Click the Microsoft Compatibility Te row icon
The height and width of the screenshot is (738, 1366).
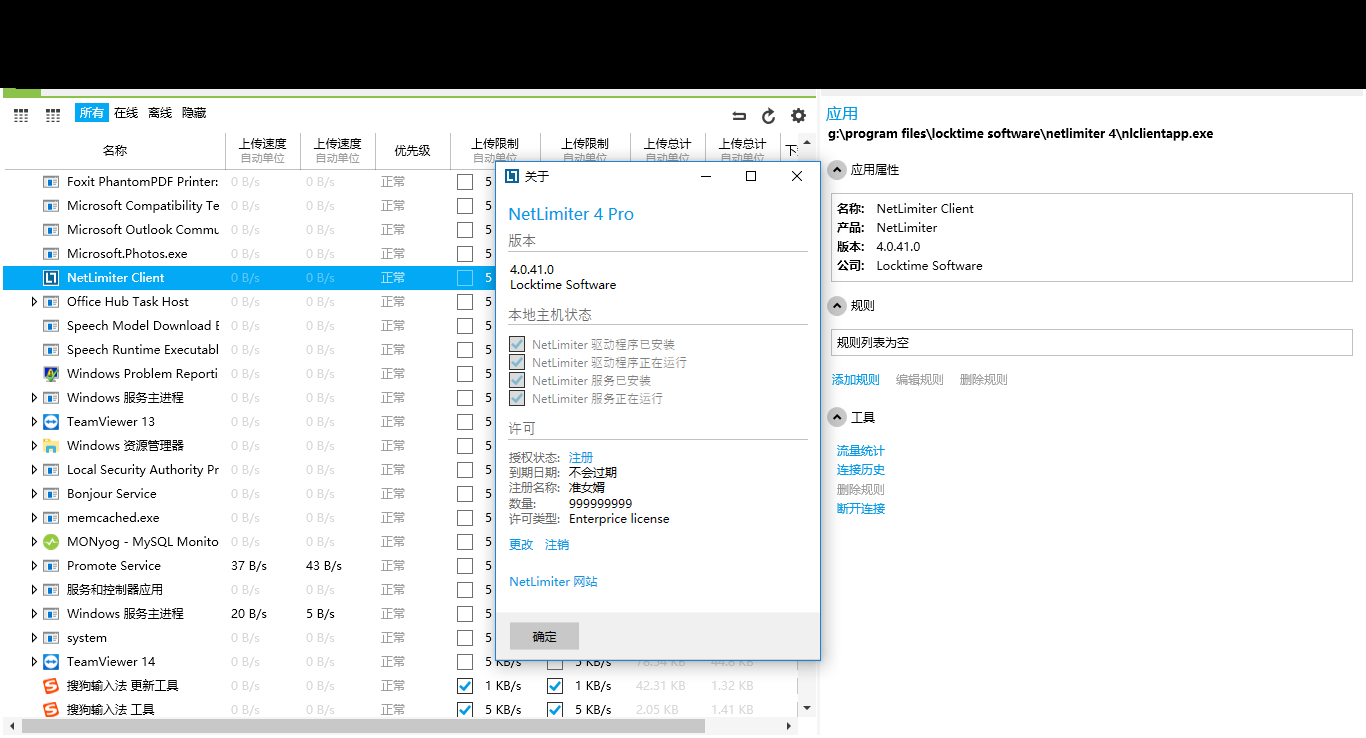coord(51,206)
